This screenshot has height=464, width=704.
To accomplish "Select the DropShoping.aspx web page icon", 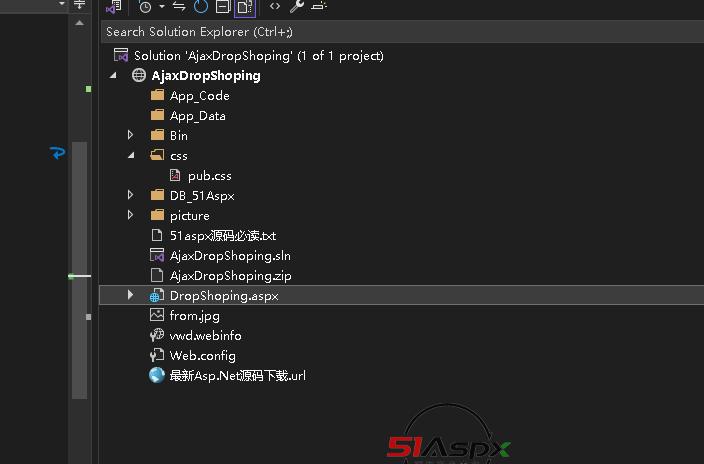I will [157, 295].
